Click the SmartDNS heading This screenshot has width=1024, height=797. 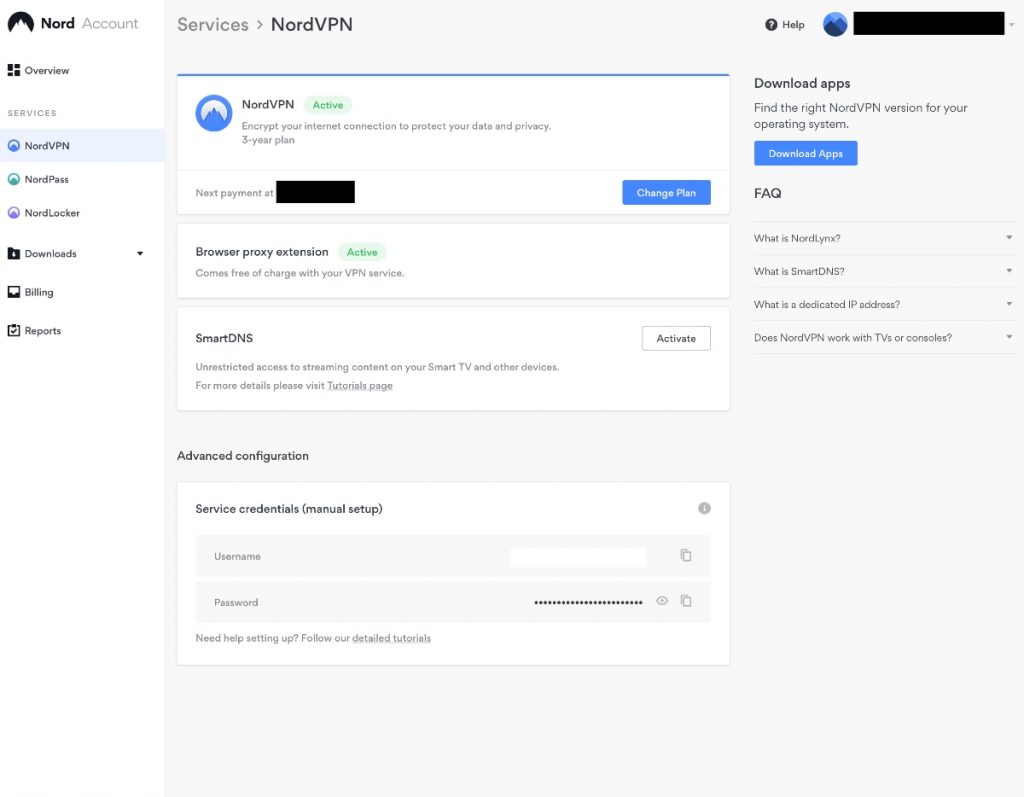point(224,338)
